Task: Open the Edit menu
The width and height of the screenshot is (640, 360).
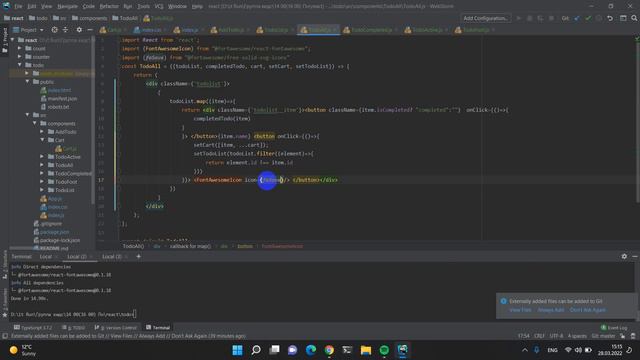Action: (32, 7)
